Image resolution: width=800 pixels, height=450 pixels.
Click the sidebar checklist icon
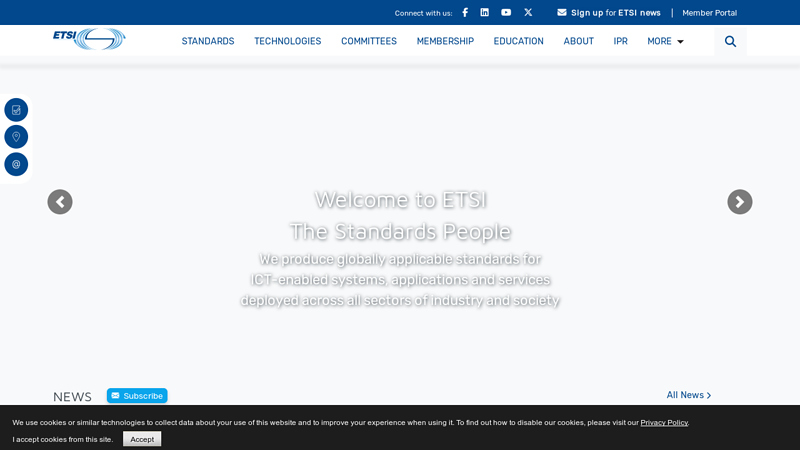[x=16, y=110]
